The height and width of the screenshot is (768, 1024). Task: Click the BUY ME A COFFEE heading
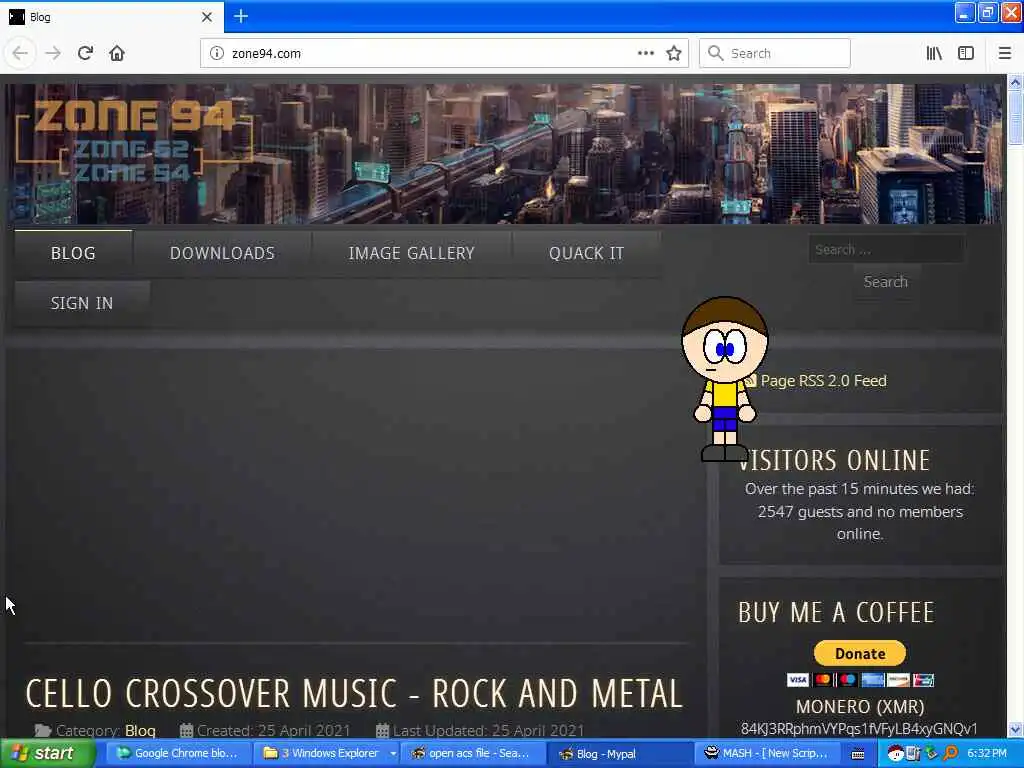(836, 613)
